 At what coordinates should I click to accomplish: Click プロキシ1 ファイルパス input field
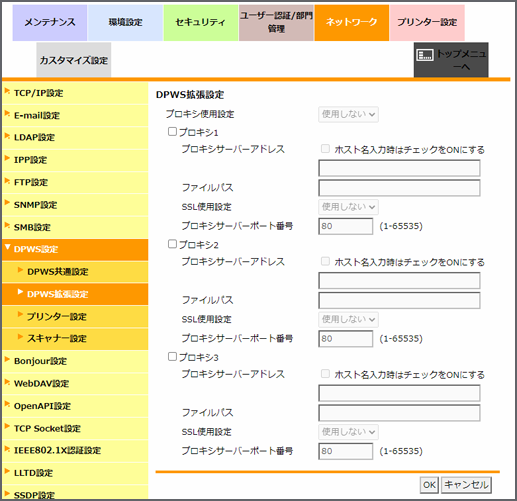pyautogui.click(x=399, y=188)
